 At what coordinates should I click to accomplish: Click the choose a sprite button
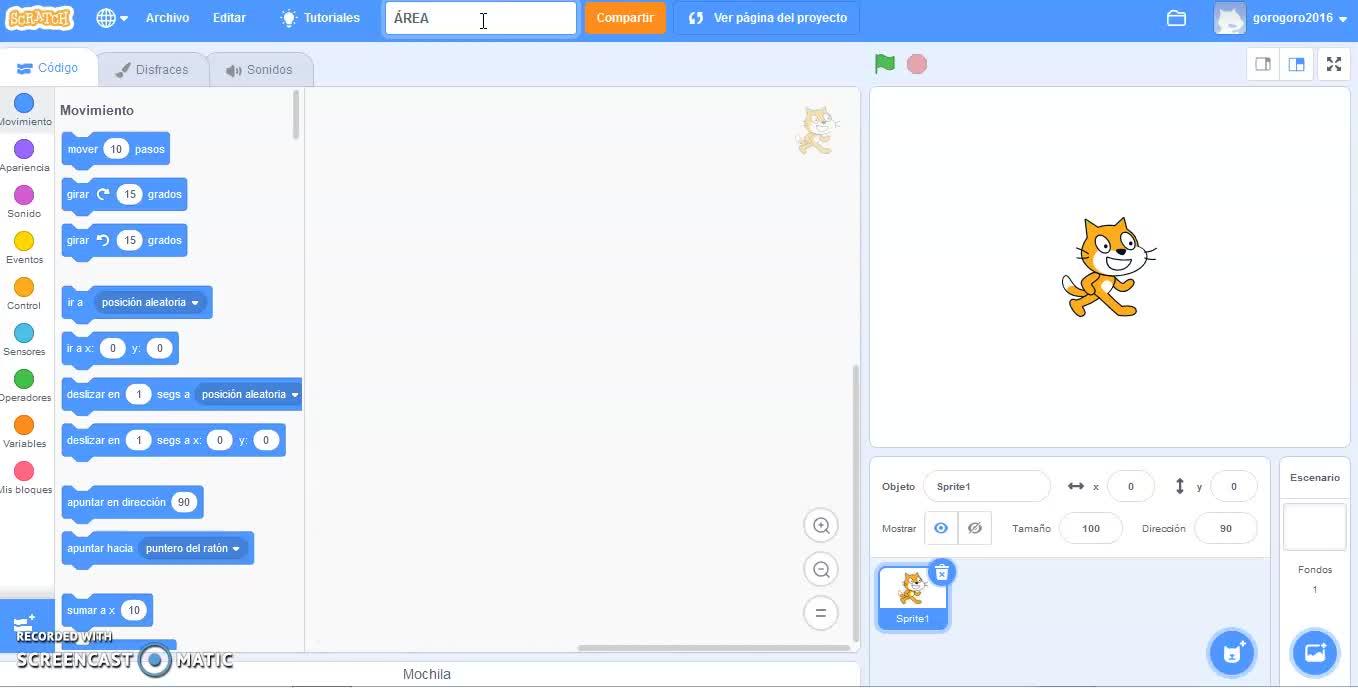tap(1232, 653)
